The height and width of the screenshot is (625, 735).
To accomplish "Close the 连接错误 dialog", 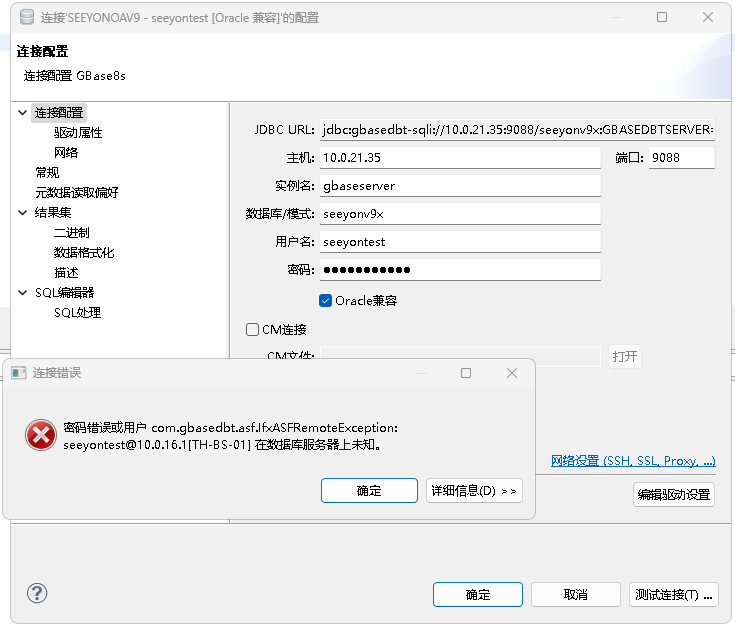I will 512,373.
